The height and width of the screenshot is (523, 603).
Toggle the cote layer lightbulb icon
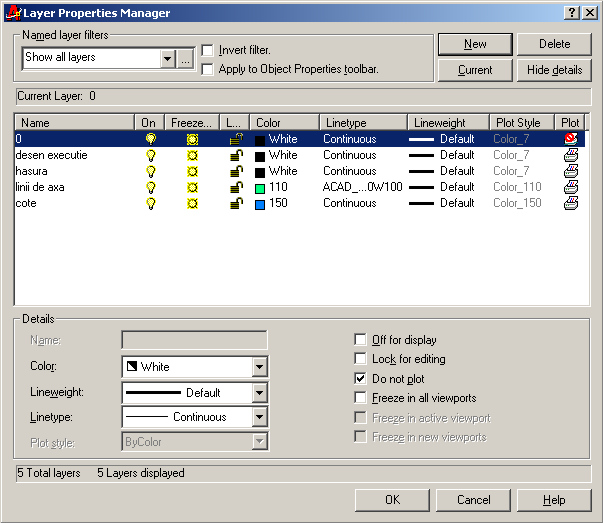151,203
